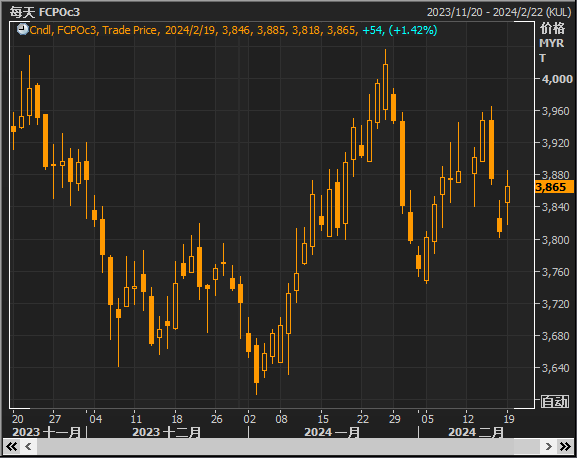Click the +54 (+1.42%) change value
The width and height of the screenshot is (577, 458).
click(400, 30)
